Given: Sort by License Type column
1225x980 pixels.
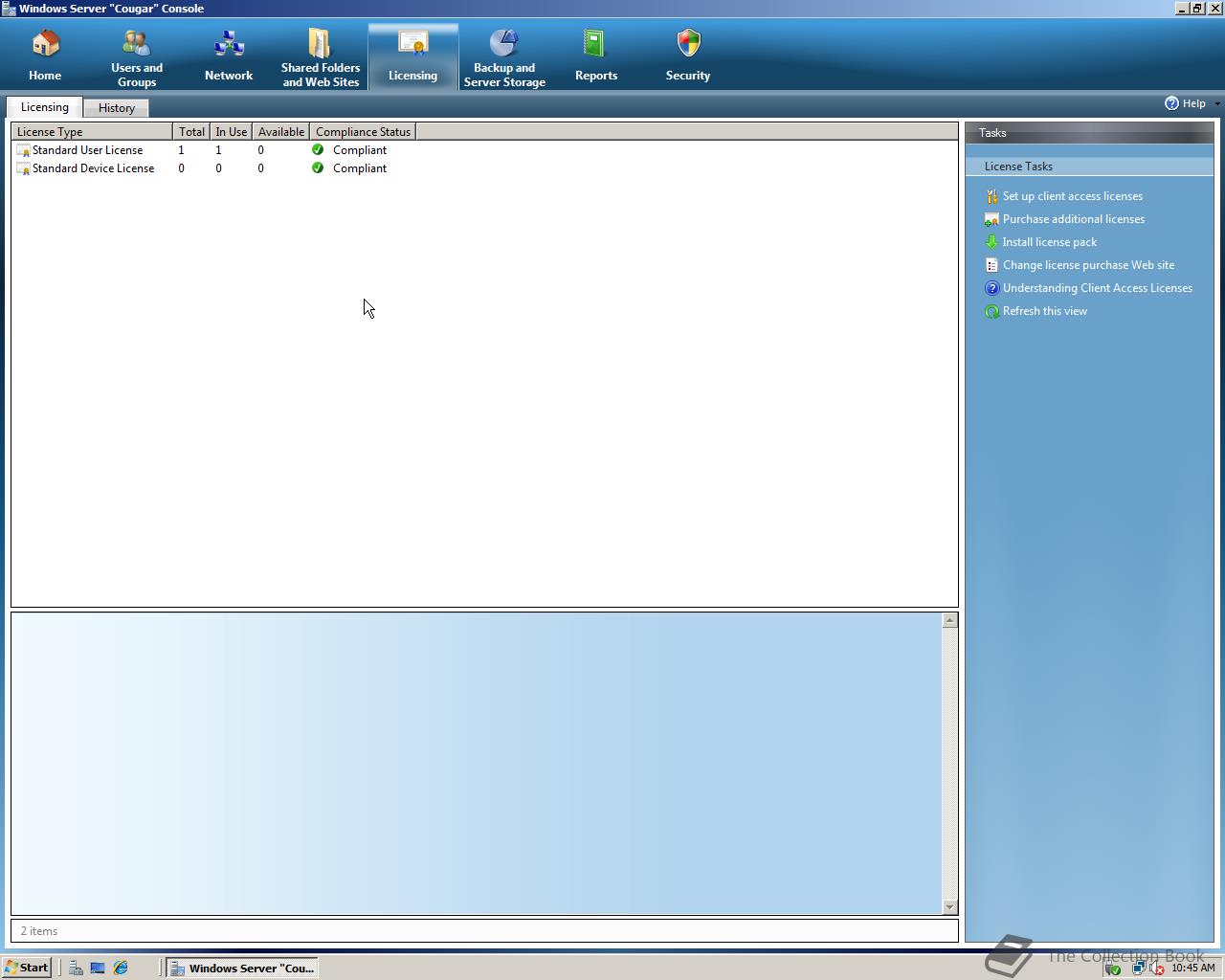Looking at the screenshot, I should point(92,132).
